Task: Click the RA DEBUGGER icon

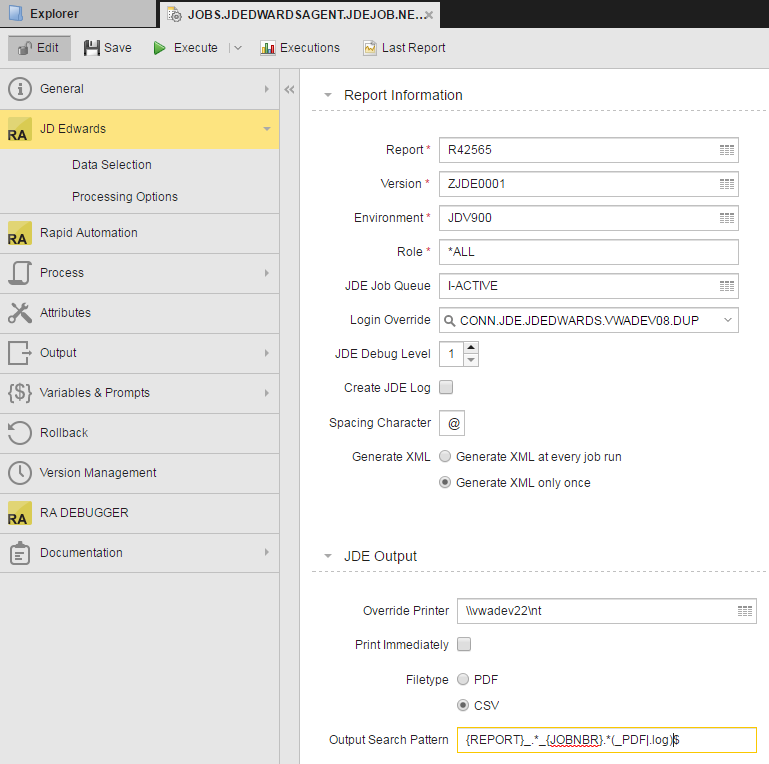Action: click(x=20, y=513)
